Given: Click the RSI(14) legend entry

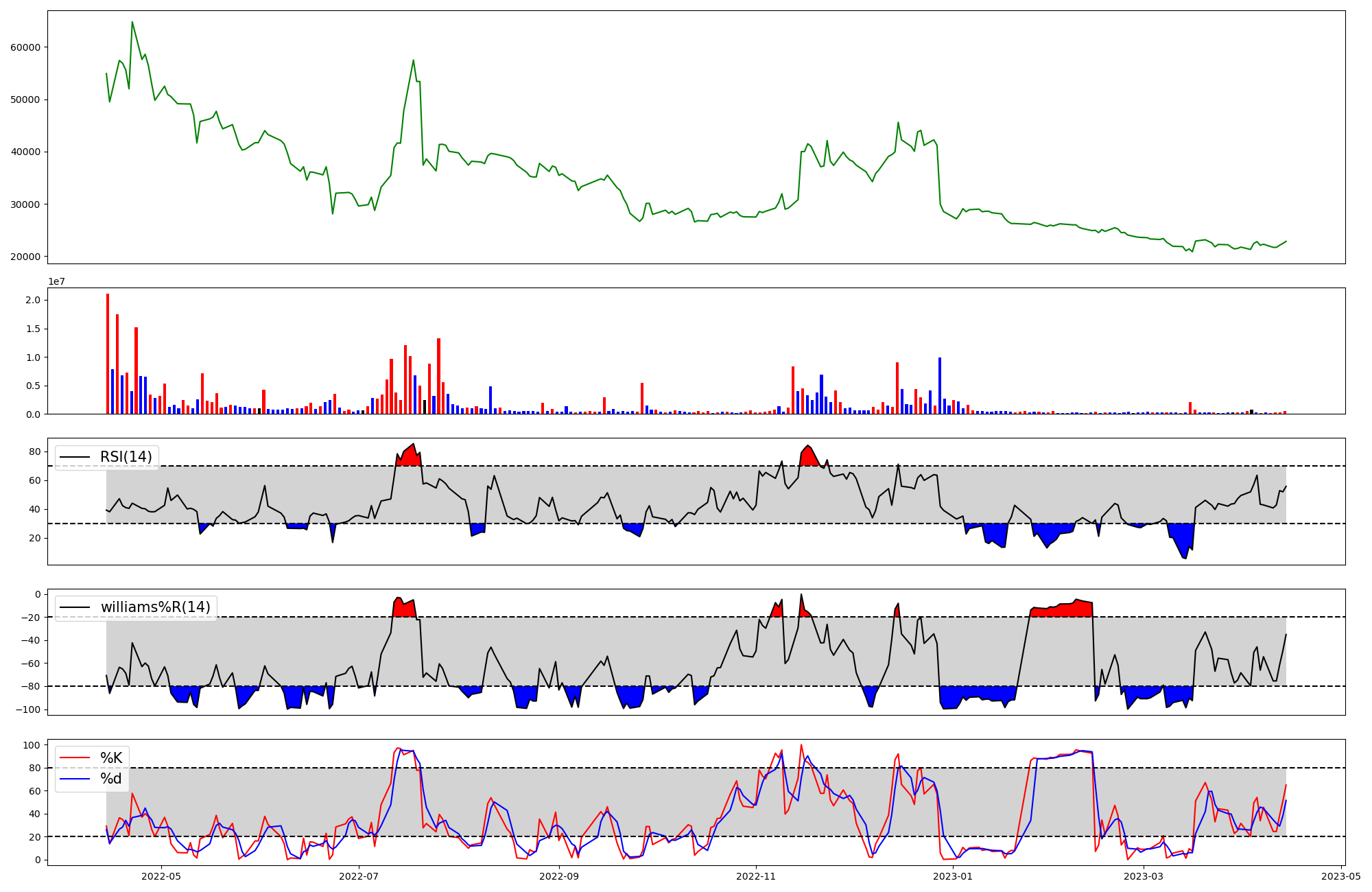Looking at the screenshot, I should tap(126, 457).
